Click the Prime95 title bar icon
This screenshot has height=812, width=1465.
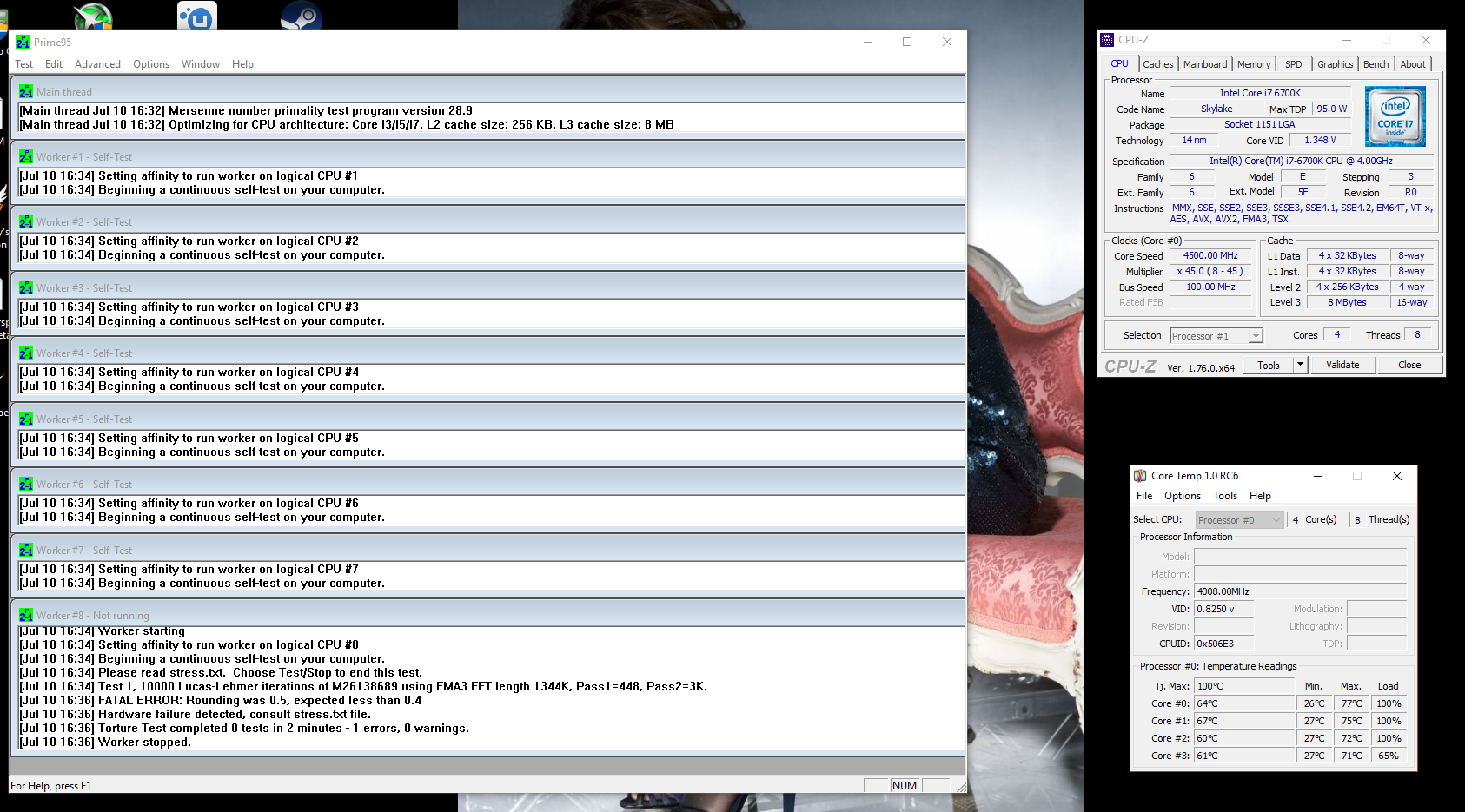click(23, 42)
